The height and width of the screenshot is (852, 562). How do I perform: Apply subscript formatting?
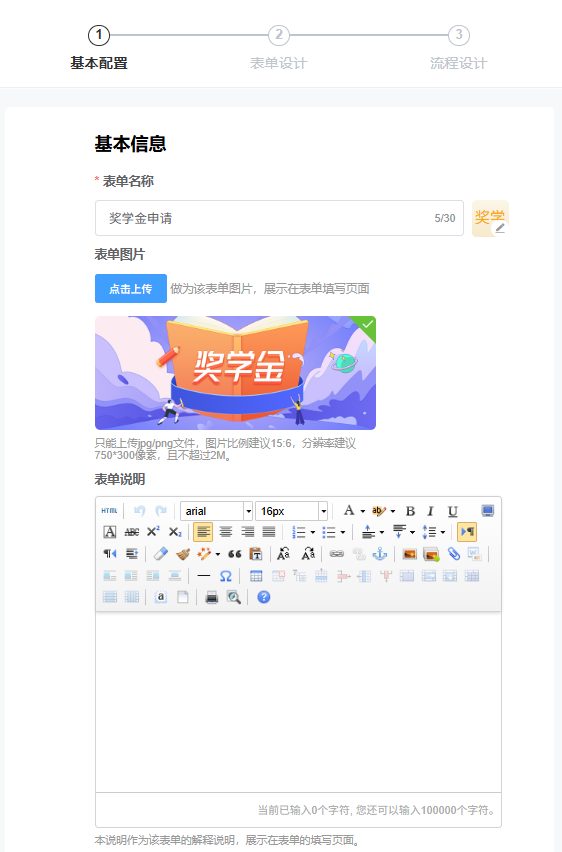[x=175, y=532]
